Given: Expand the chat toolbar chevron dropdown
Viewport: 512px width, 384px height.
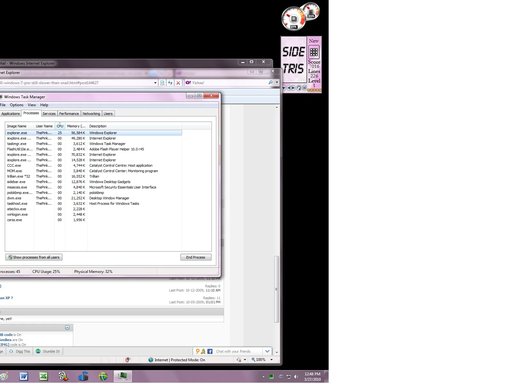Looking at the screenshot, I should point(267,351).
